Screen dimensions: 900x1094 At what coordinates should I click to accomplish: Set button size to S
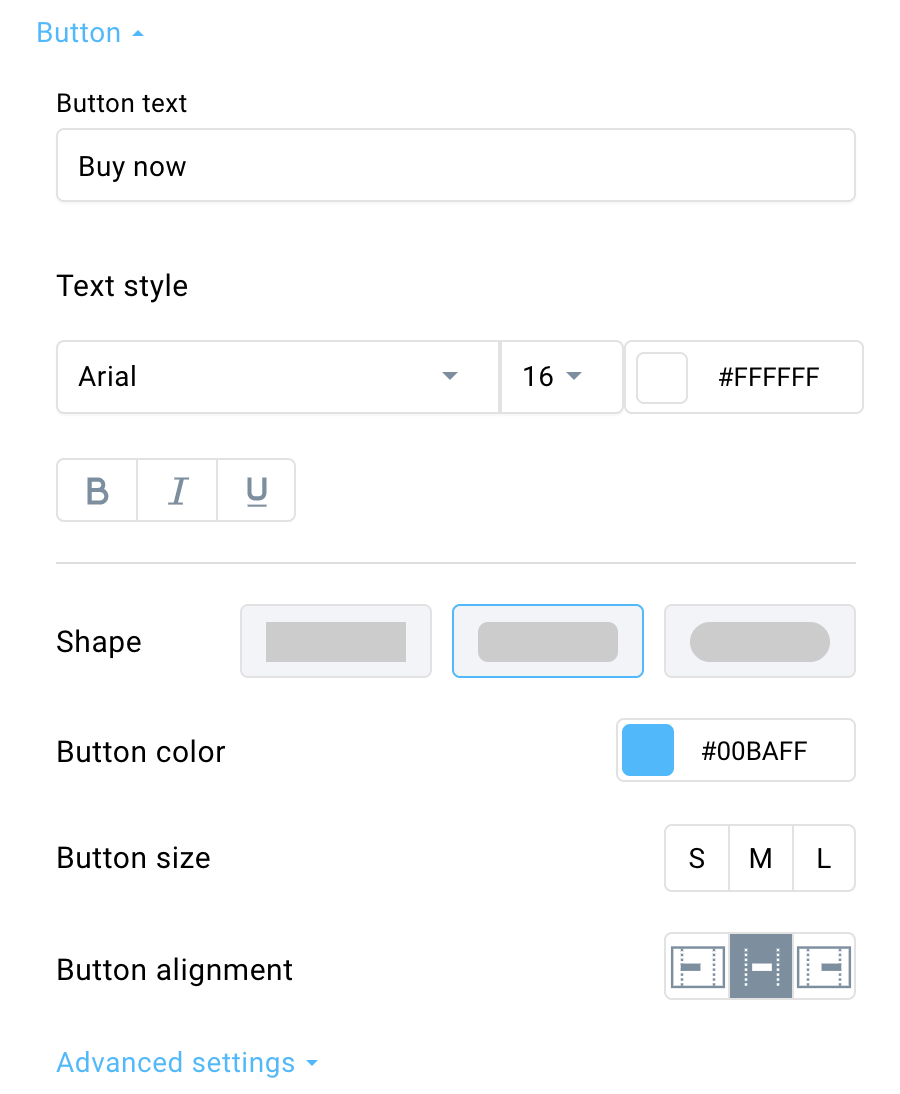tap(697, 858)
